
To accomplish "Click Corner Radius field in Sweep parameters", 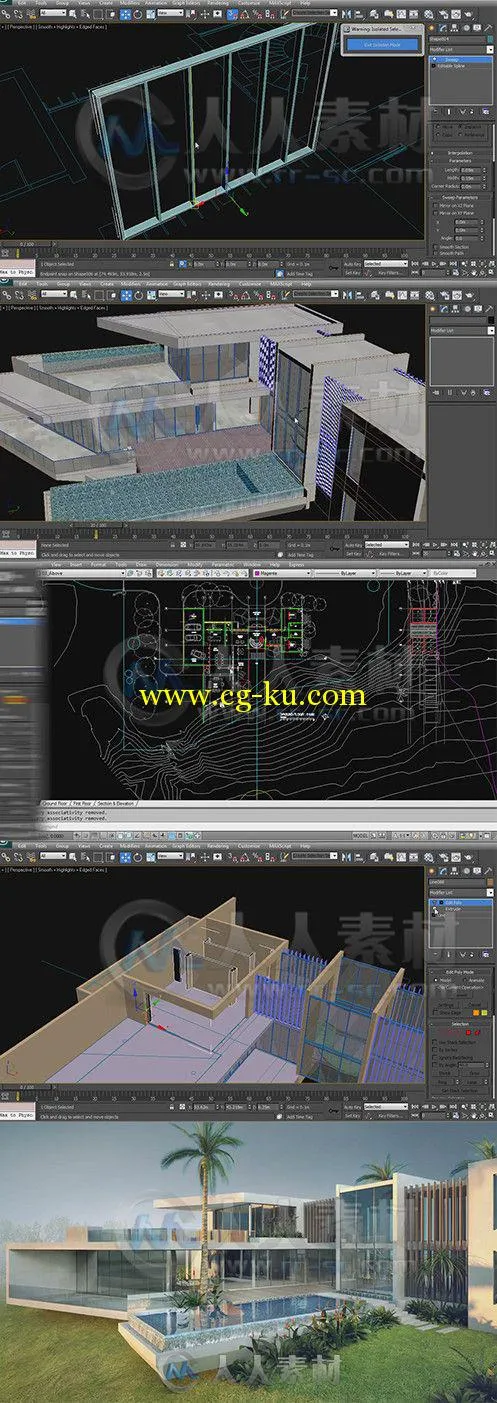I will tap(471, 187).
